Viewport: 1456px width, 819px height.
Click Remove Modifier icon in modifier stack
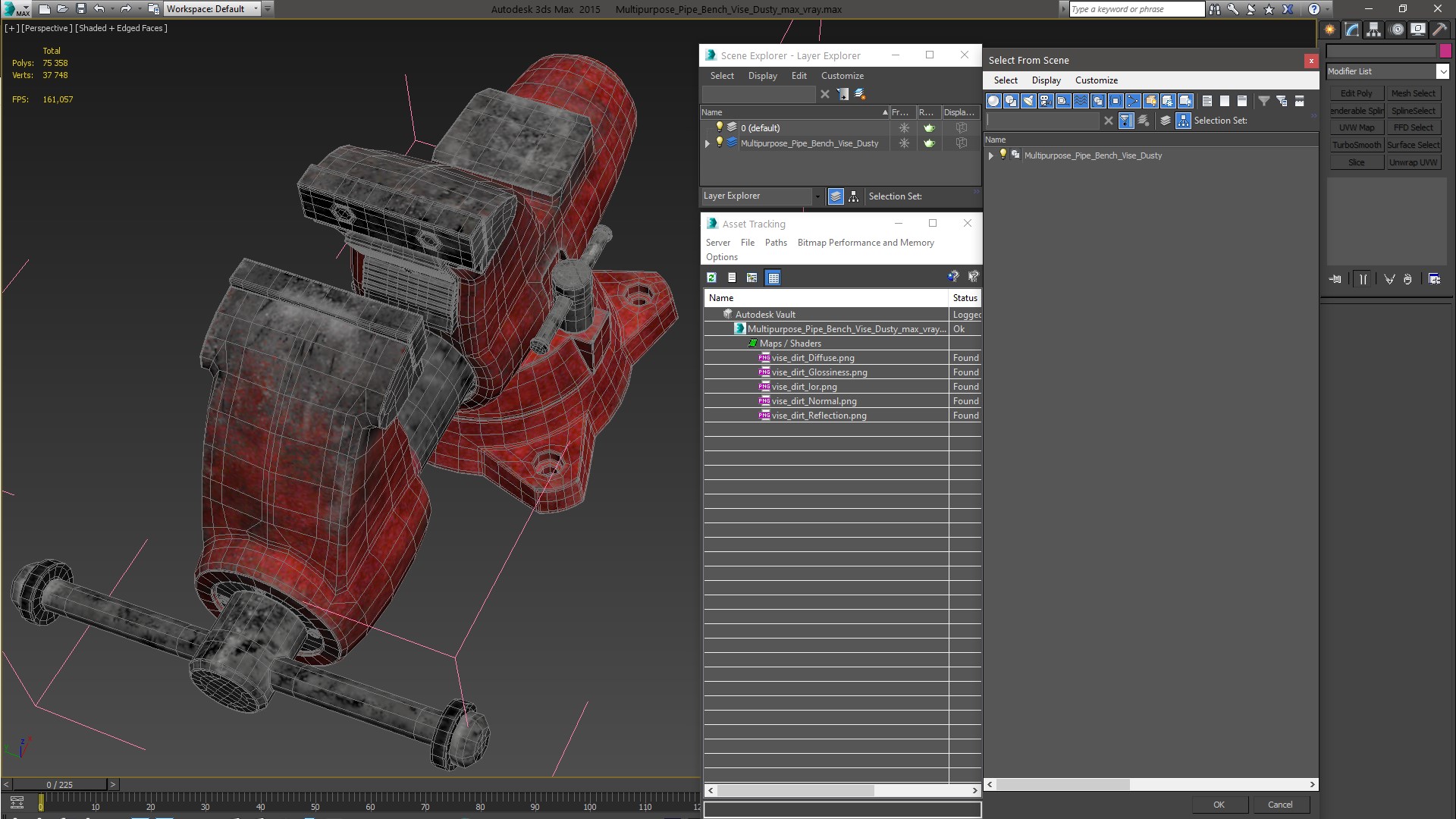click(1407, 279)
